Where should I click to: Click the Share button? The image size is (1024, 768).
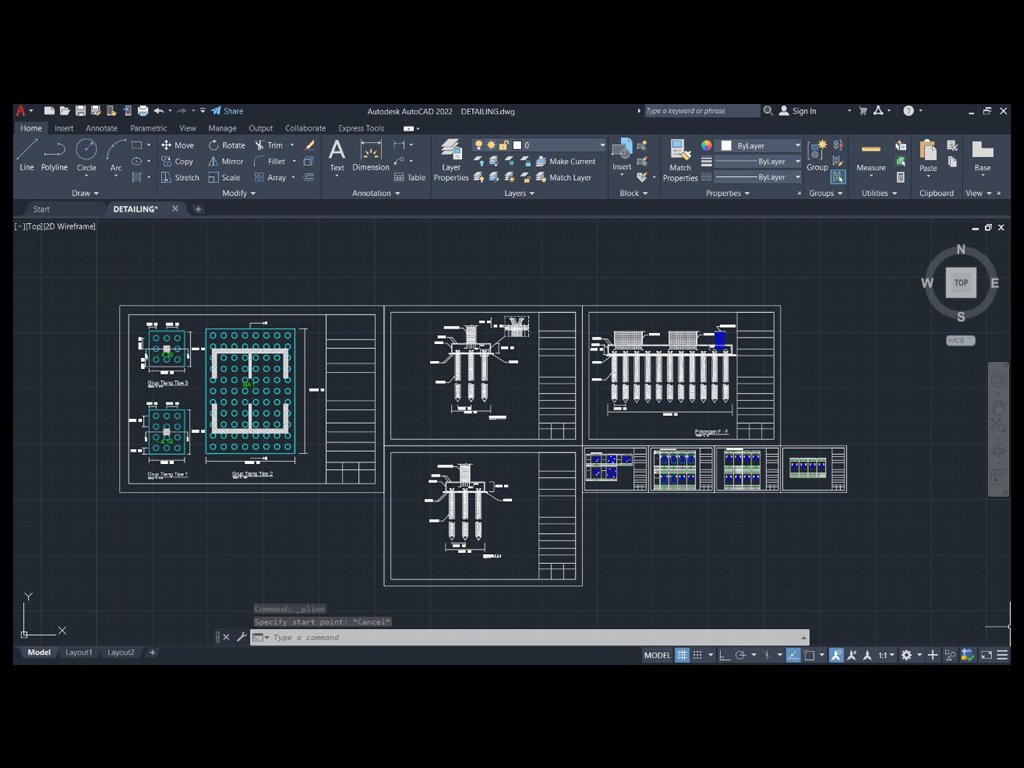pos(227,111)
